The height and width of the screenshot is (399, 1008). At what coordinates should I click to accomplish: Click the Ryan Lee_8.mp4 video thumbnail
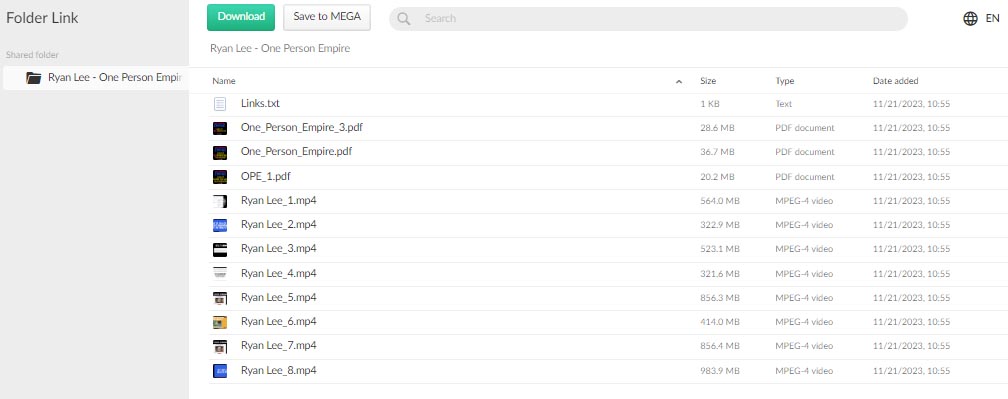click(x=220, y=371)
